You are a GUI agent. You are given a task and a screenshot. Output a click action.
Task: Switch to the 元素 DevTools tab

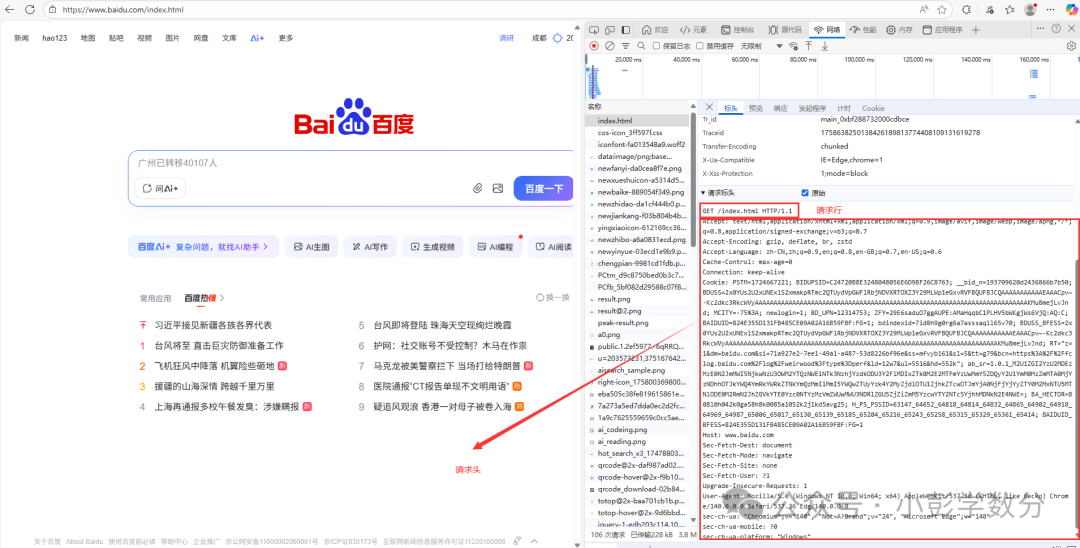(x=693, y=30)
